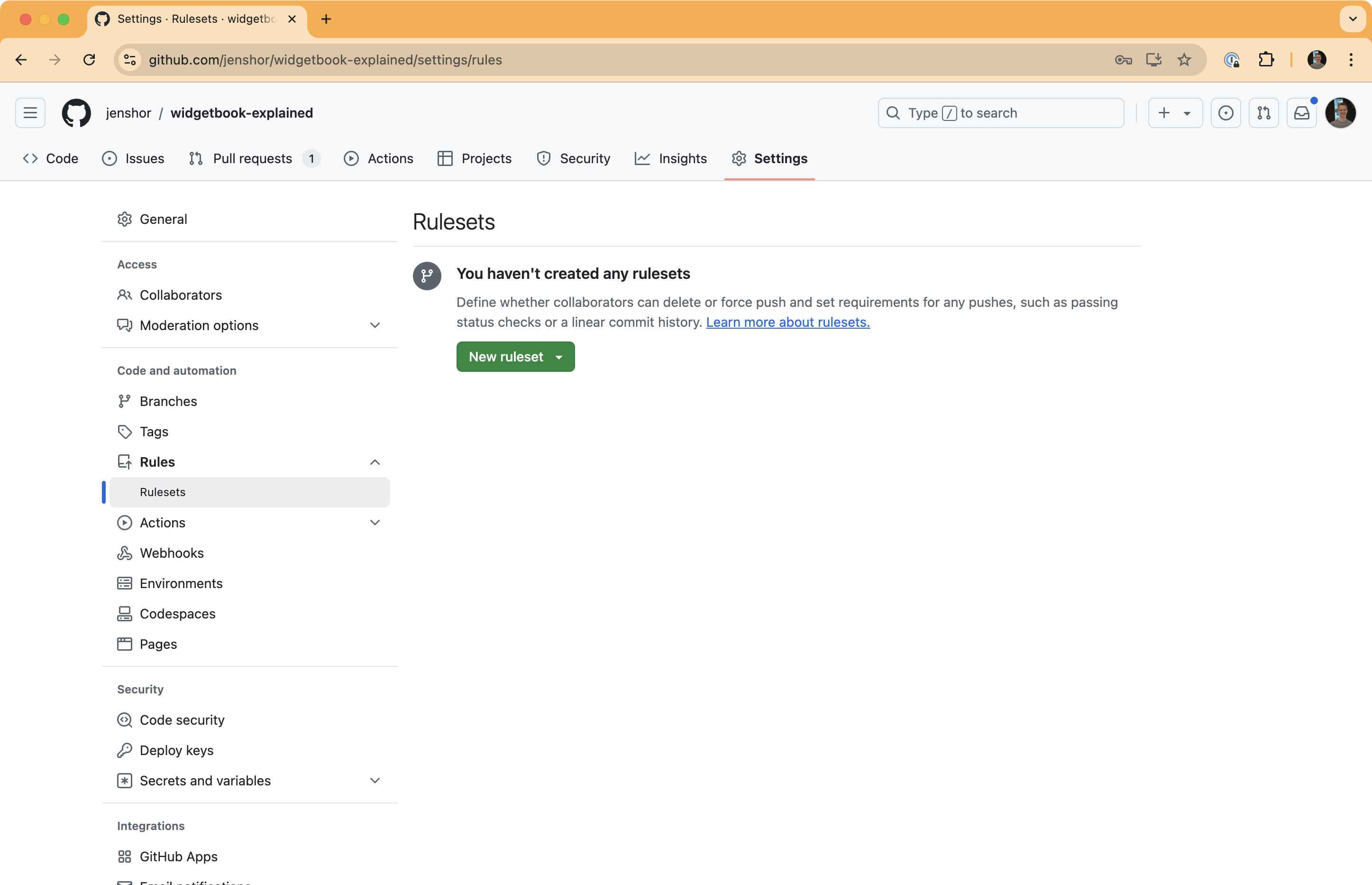
Task: Expand Moderation options in sidebar
Action: tap(375, 325)
